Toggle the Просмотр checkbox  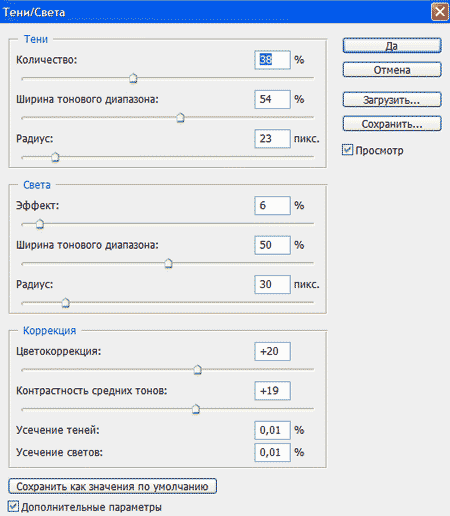click(x=347, y=150)
